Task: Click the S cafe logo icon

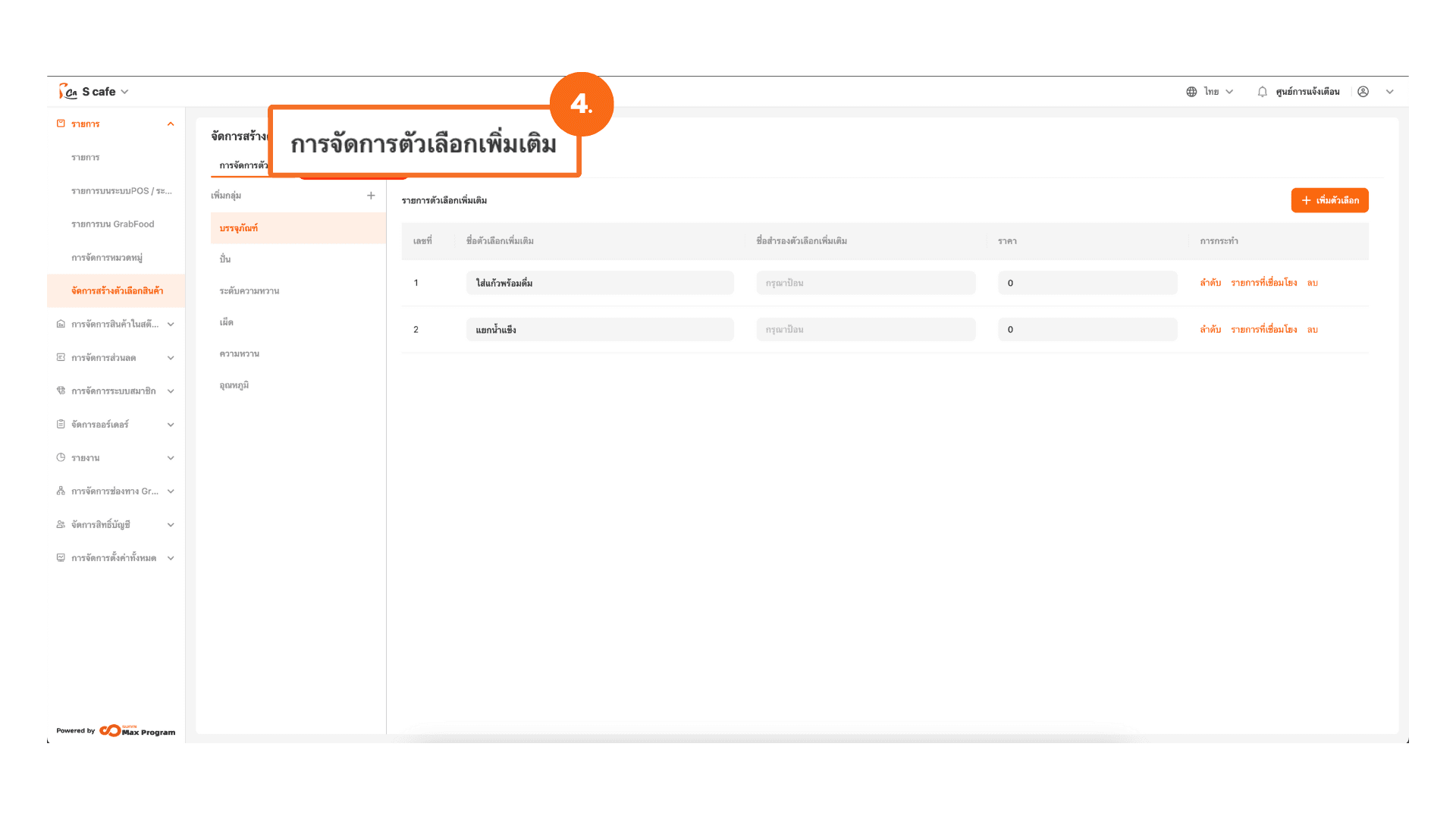Action: click(67, 92)
